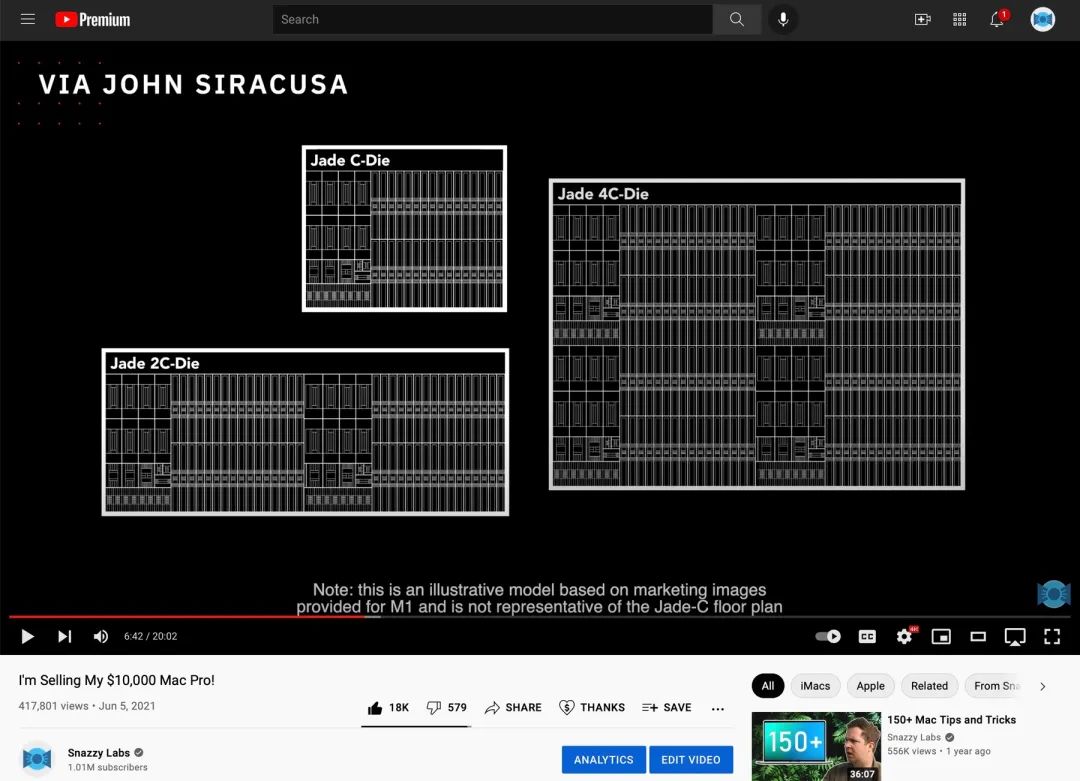Select the All filter chip
The image size is (1080, 781).
point(768,686)
